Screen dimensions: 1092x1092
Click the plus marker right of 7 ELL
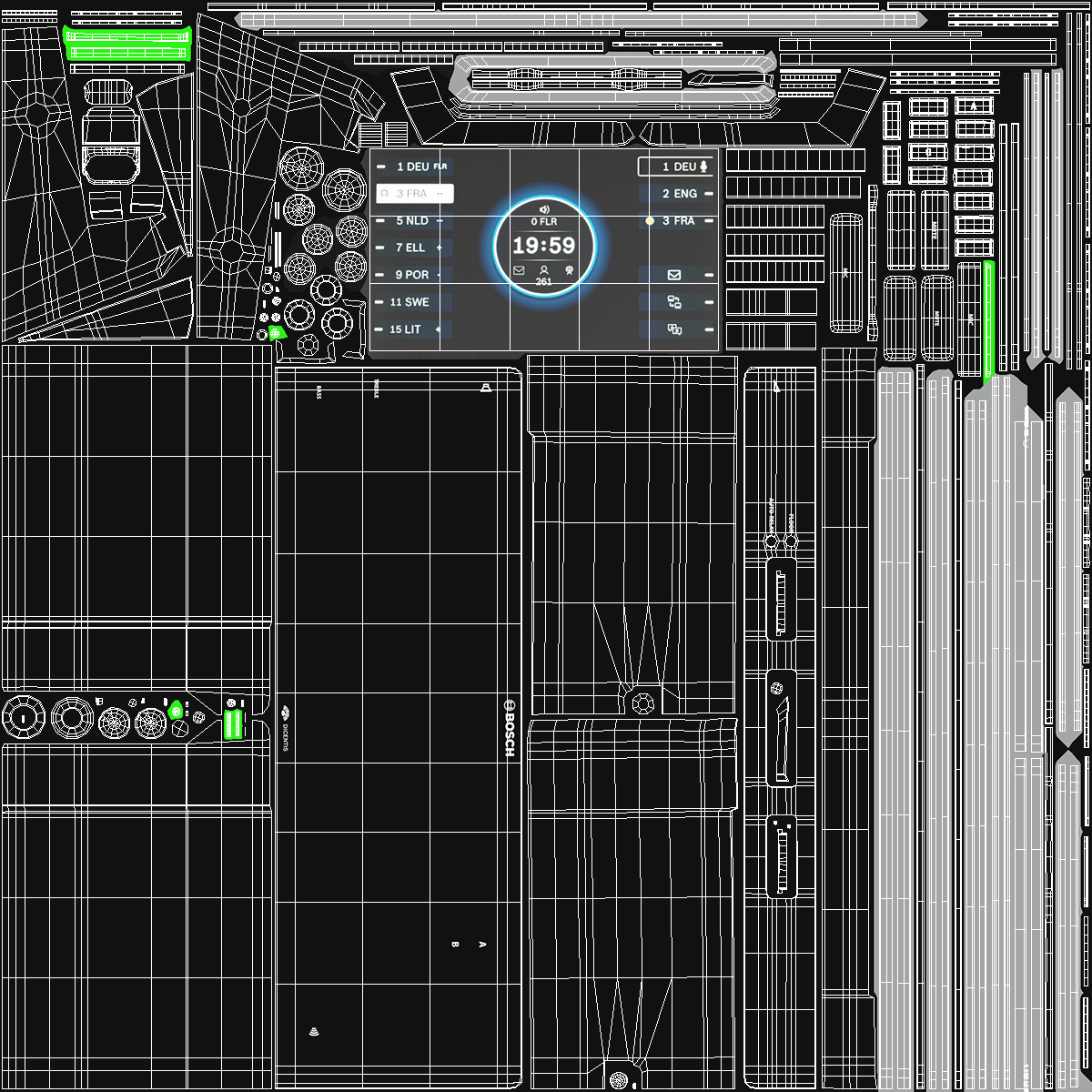click(440, 248)
